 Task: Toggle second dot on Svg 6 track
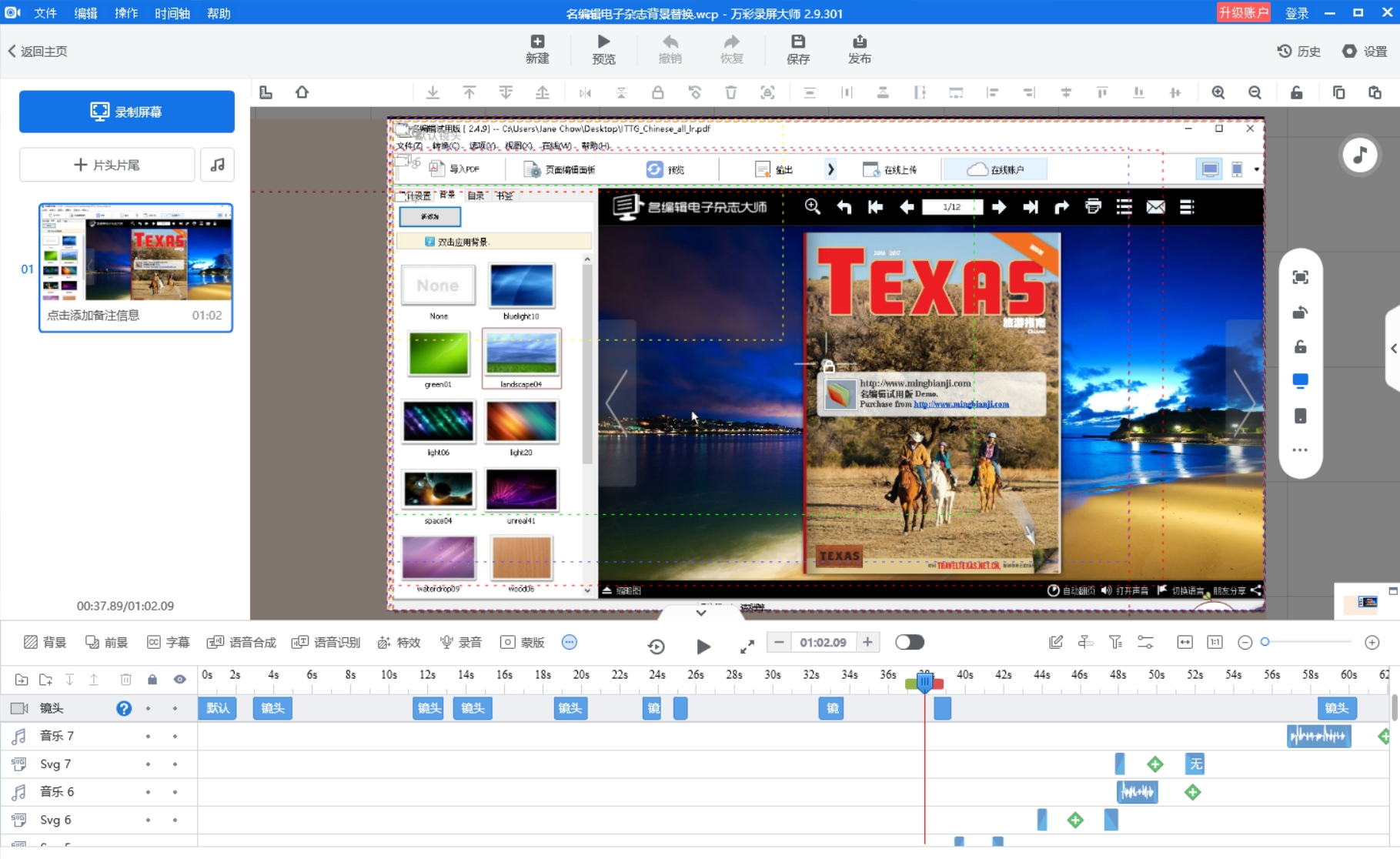coord(175,821)
